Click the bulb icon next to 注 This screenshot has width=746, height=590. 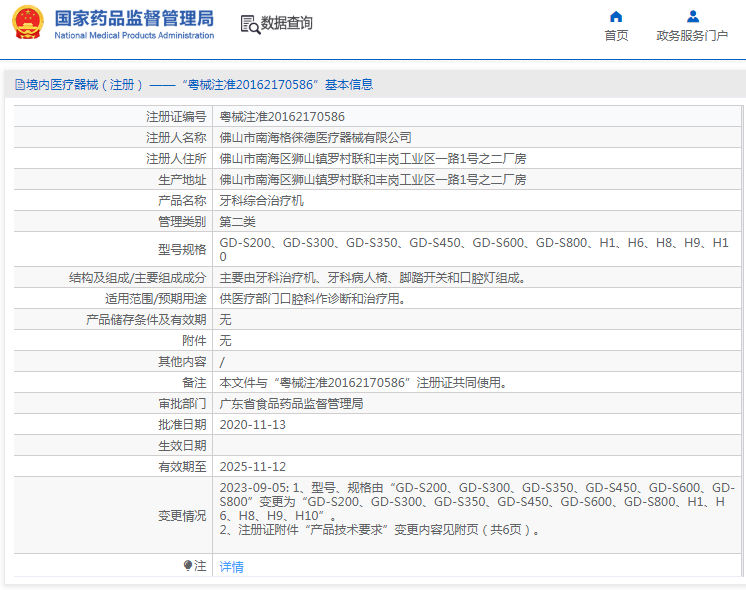click(x=187, y=565)
